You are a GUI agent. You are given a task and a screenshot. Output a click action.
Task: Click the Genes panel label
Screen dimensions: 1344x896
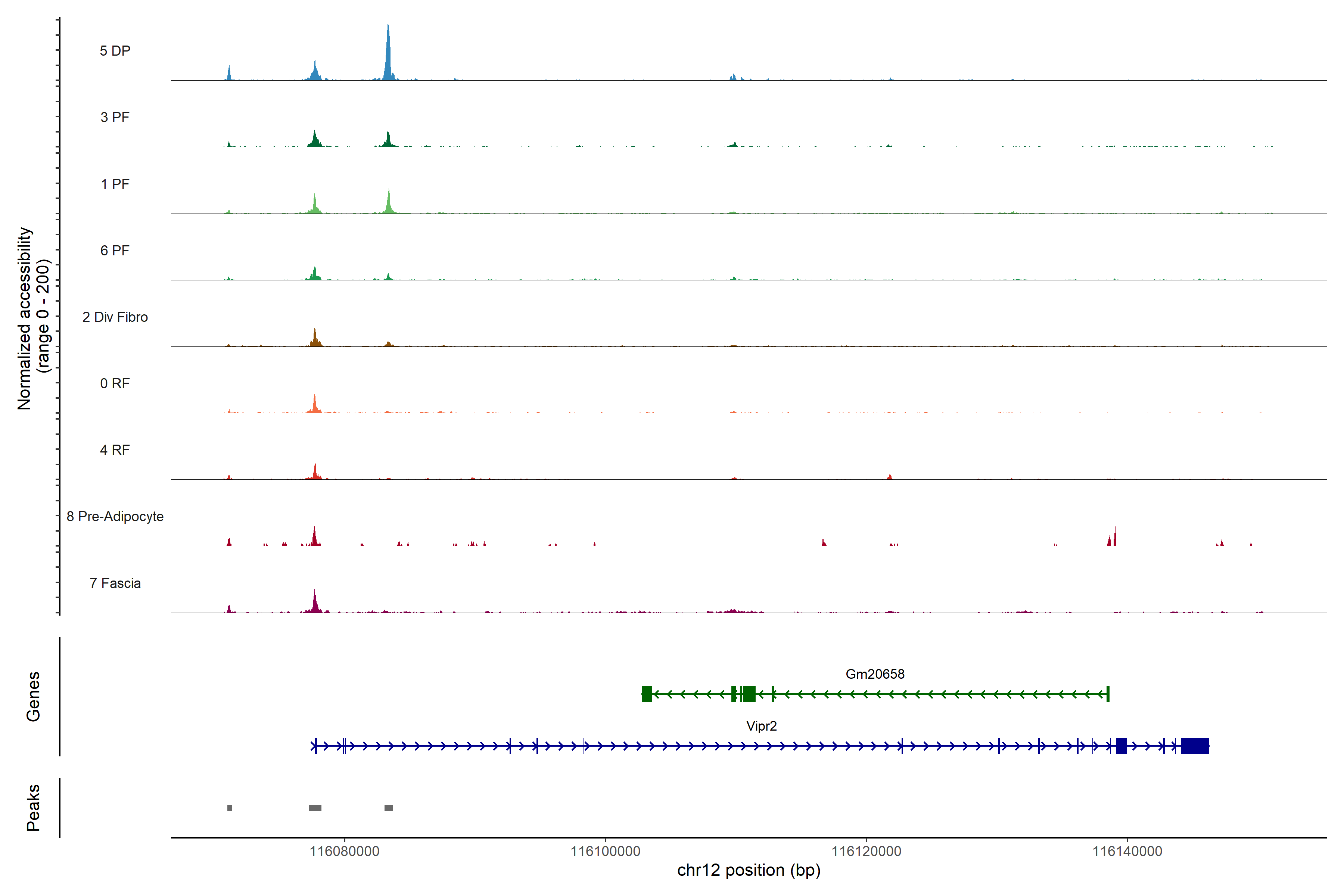coord(33,697)
